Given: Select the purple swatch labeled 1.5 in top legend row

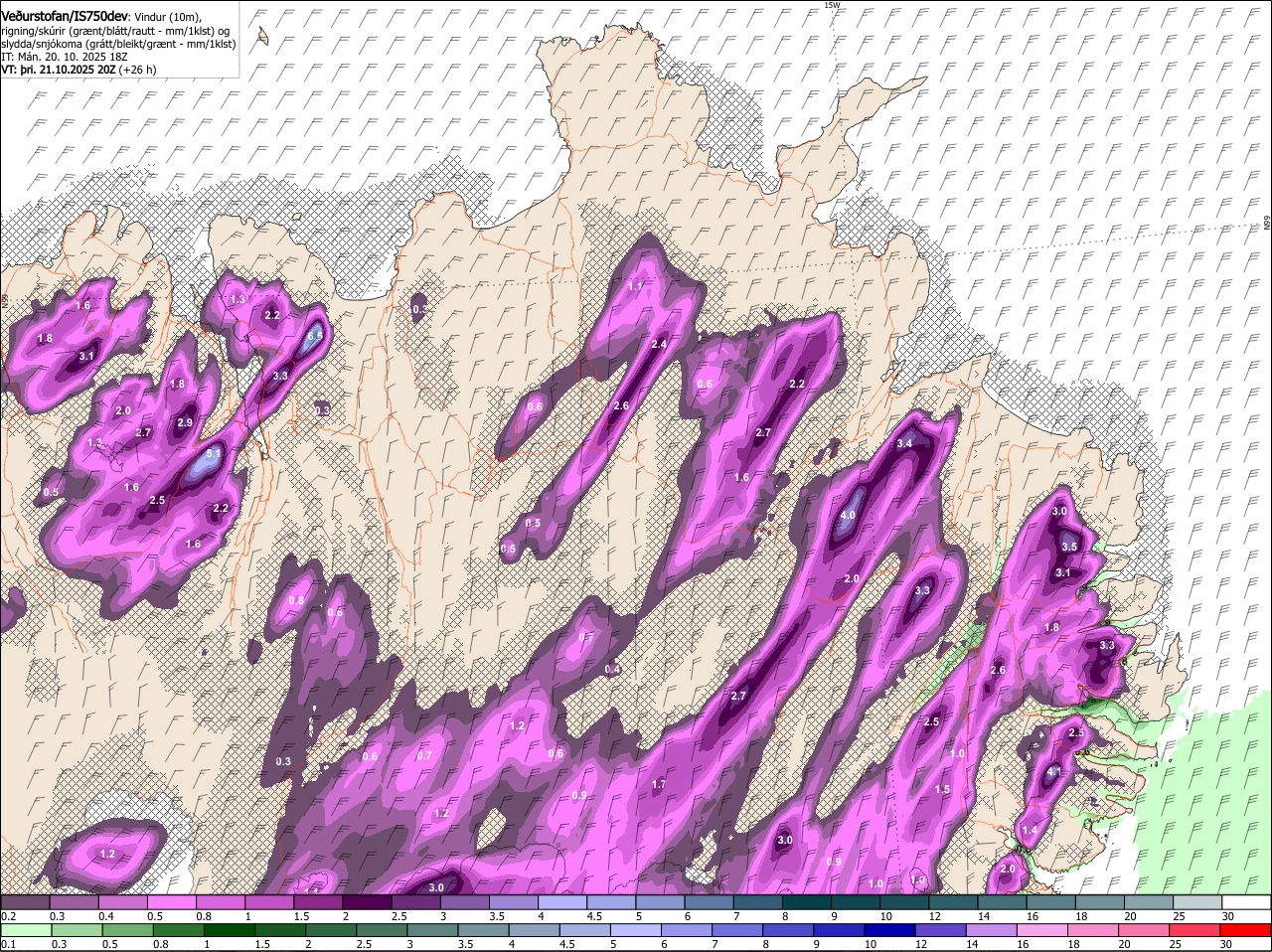Looking at the screenshot, I should [318, 902].
